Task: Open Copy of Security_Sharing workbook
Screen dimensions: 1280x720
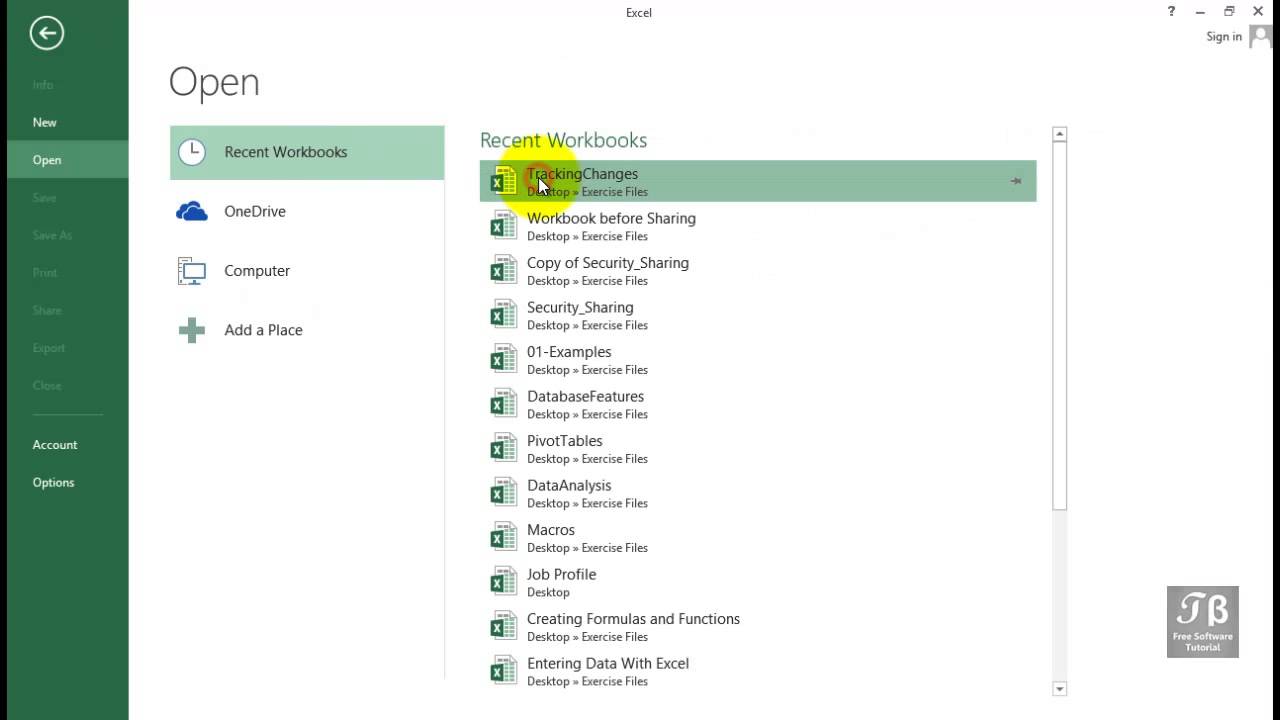Action: point(758,270)
